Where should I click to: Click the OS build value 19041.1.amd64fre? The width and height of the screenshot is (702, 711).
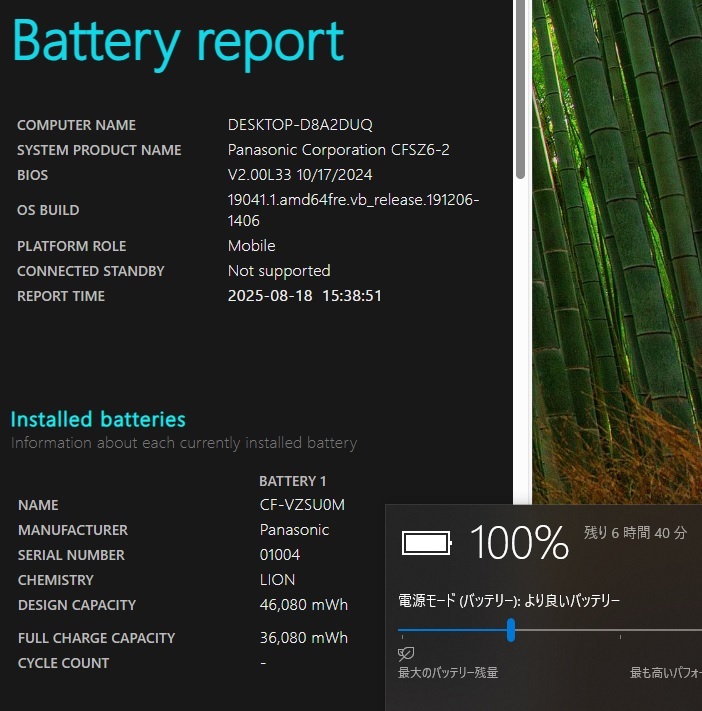[x=353, y=210]
